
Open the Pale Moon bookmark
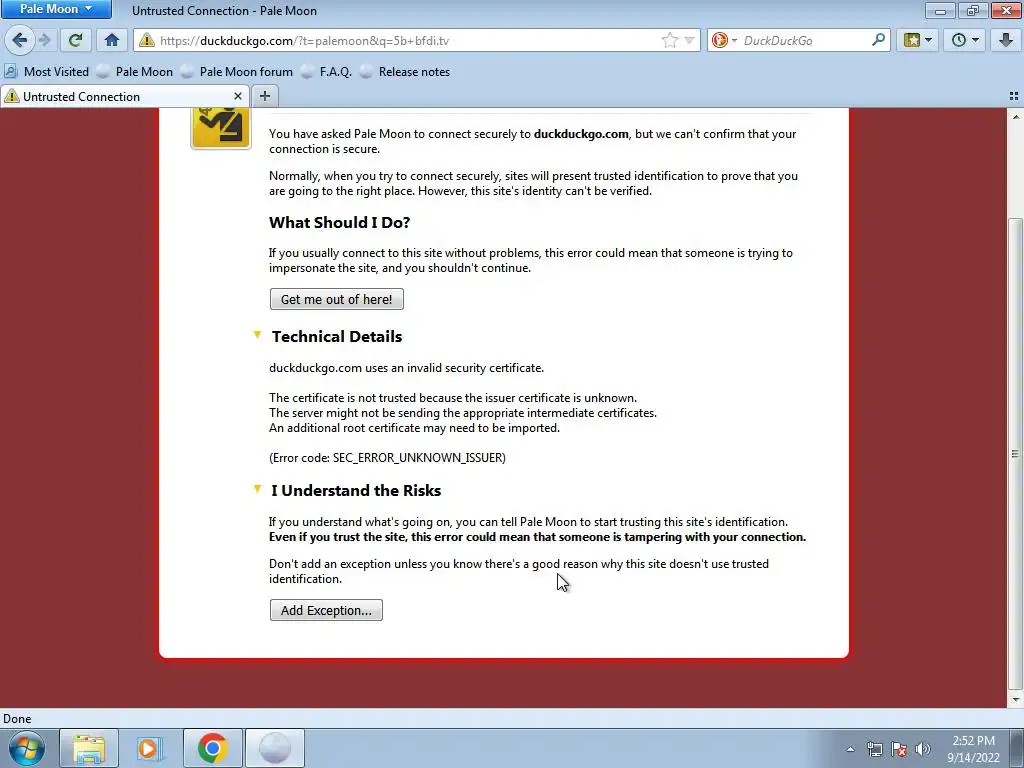tap(135, 72)
